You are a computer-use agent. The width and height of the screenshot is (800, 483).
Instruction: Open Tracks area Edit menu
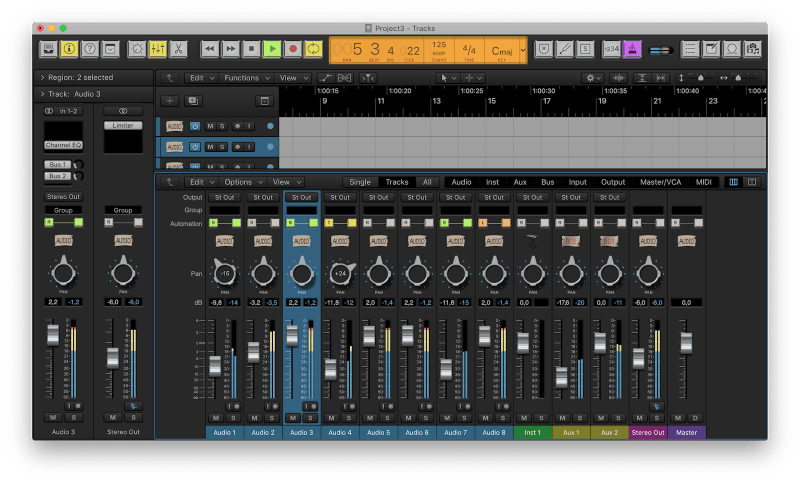(202, 78)
